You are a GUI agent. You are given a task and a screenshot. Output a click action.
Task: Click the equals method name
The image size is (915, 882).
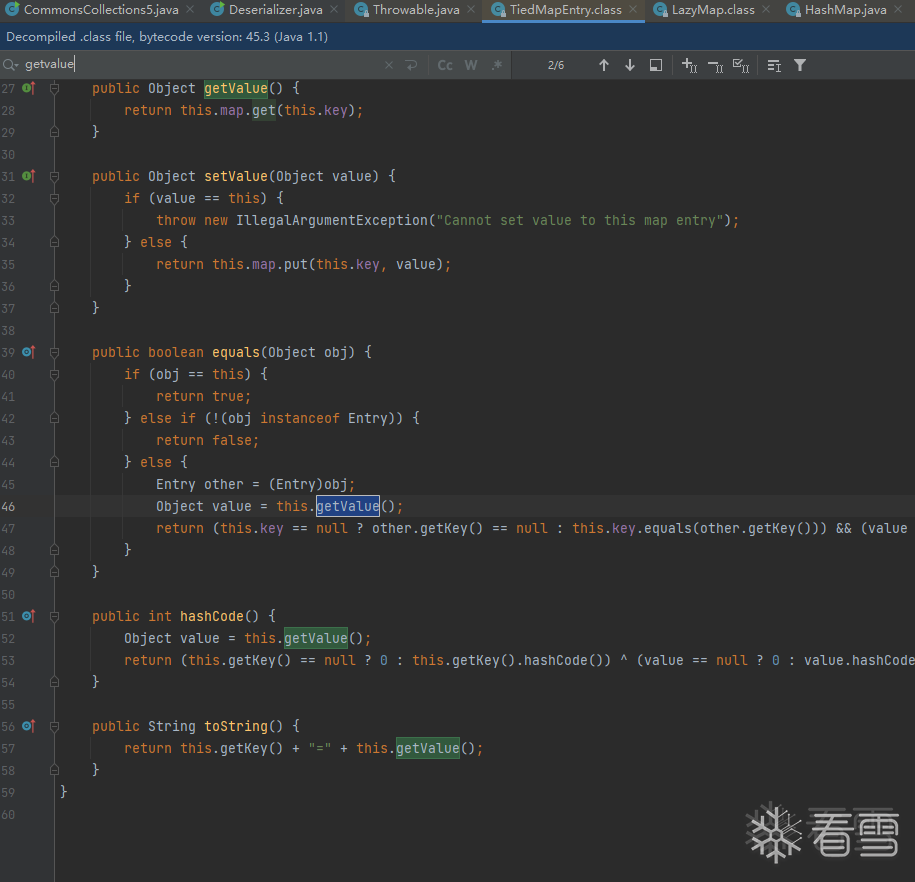click(236, 352)
